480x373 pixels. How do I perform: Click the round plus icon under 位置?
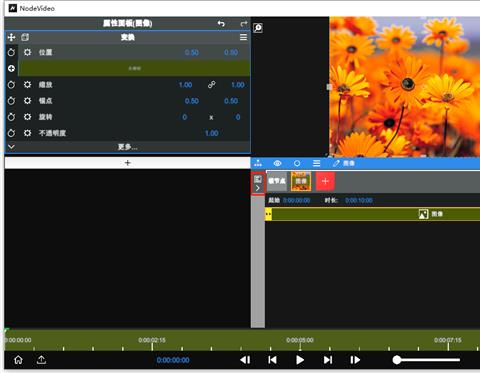(11, 68)
